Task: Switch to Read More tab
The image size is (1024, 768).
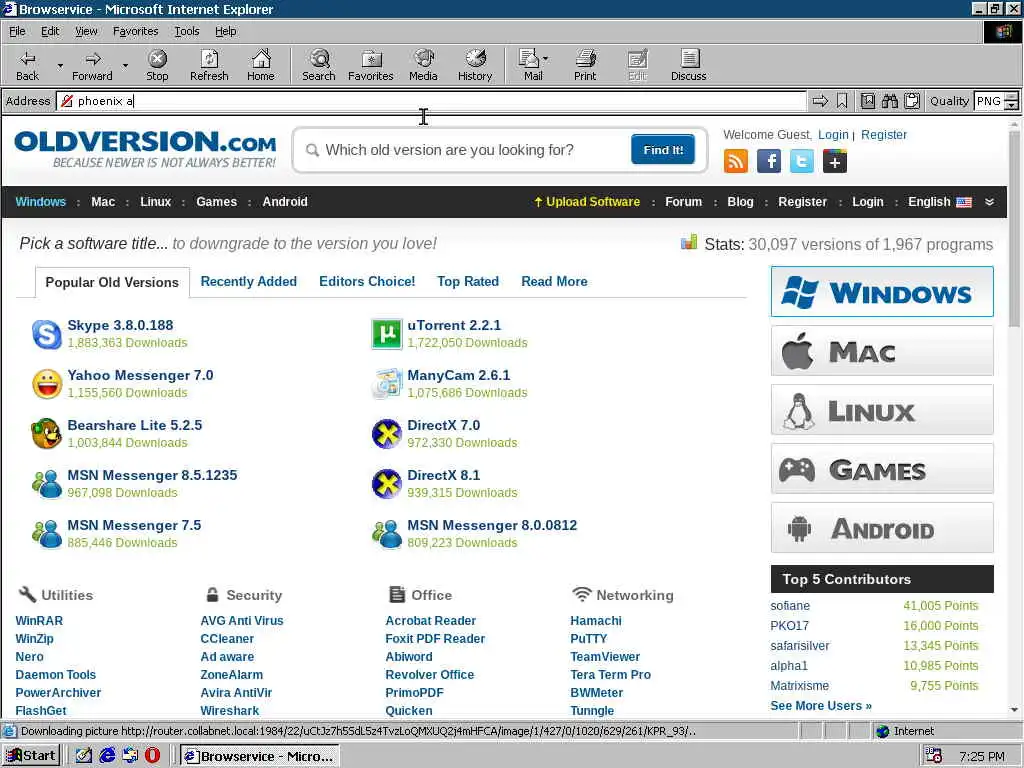Action: click(554, 281)
